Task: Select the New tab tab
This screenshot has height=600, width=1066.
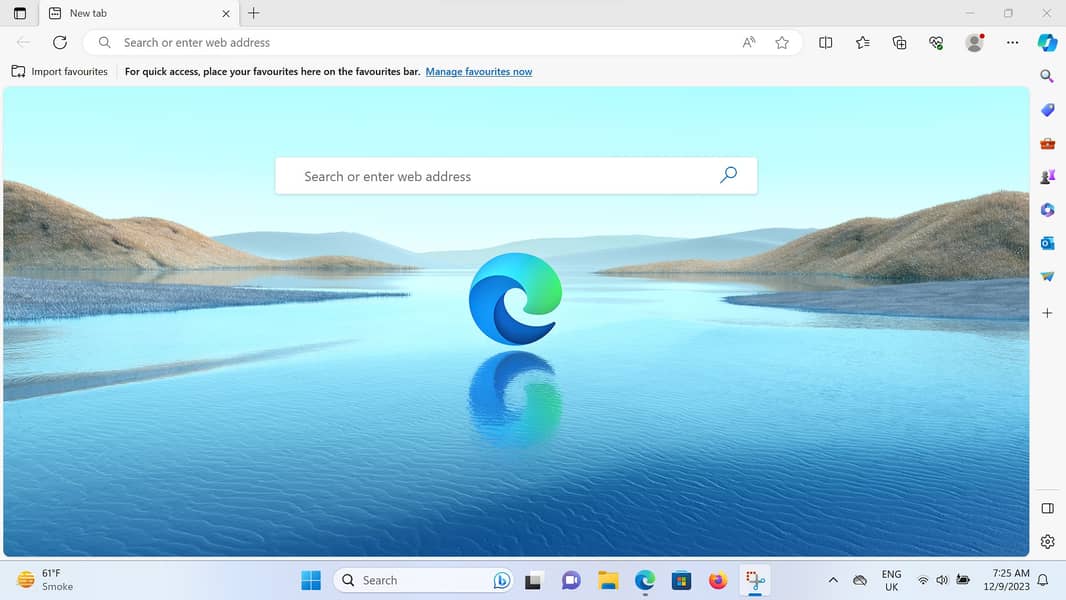Action: (x=130, y=14)
